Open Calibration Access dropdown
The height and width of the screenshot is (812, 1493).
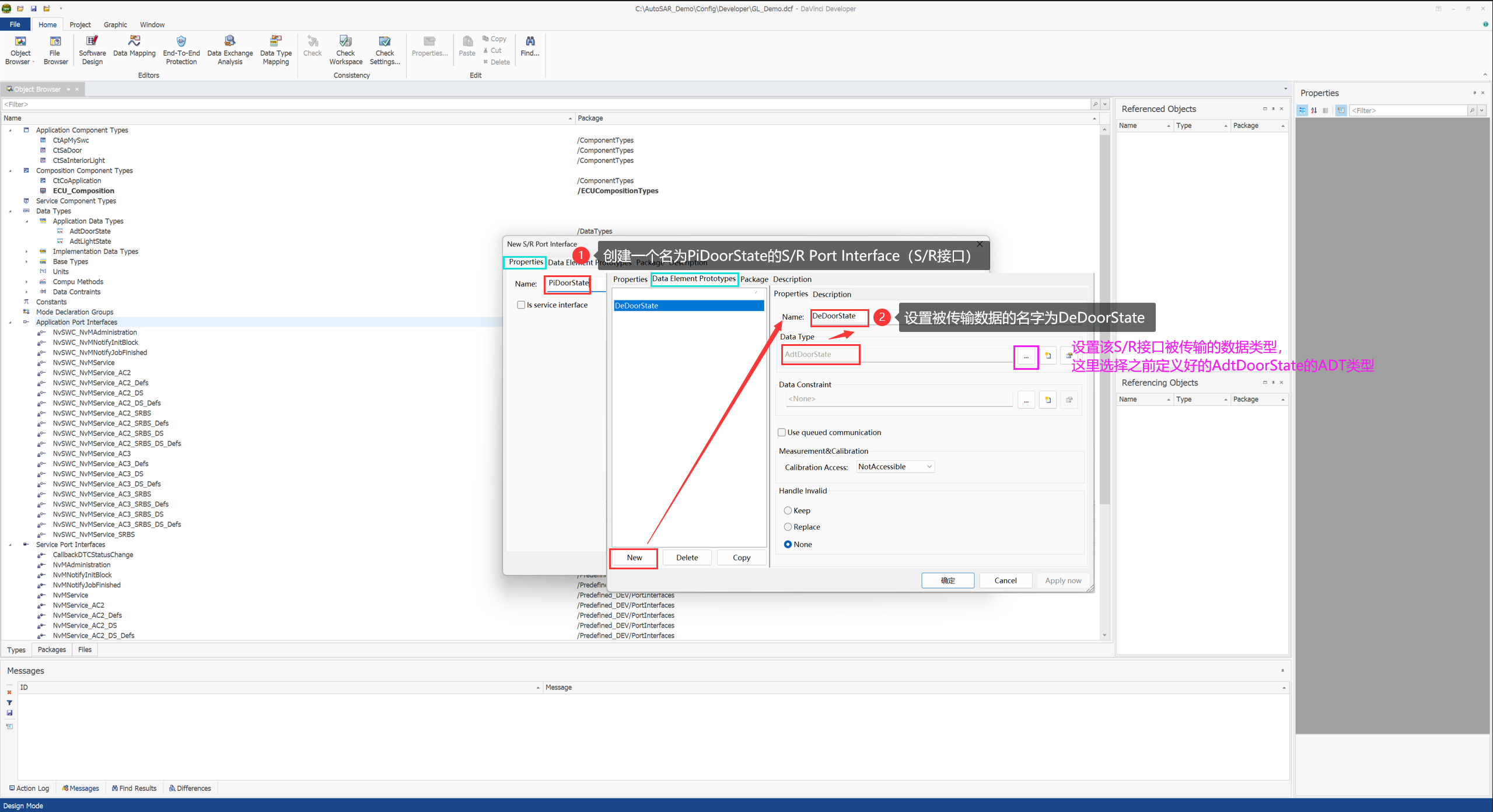click(895, 467)
